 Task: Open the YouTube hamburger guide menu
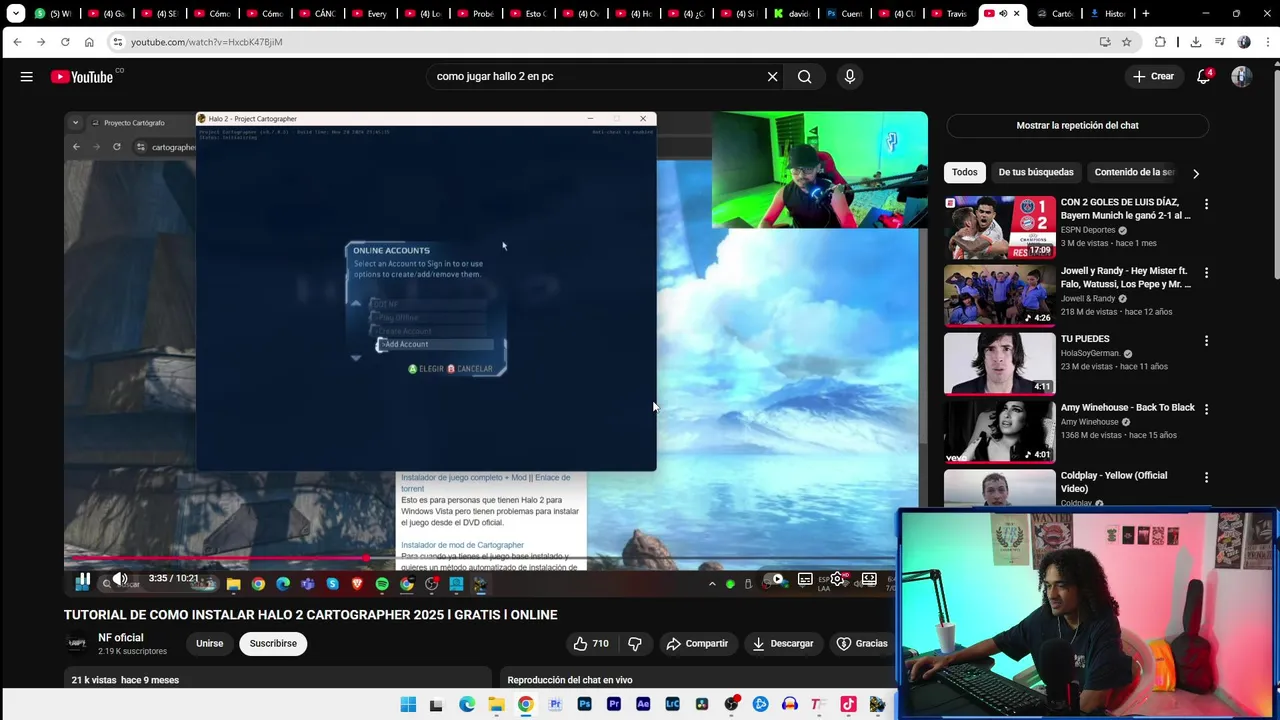27,77
